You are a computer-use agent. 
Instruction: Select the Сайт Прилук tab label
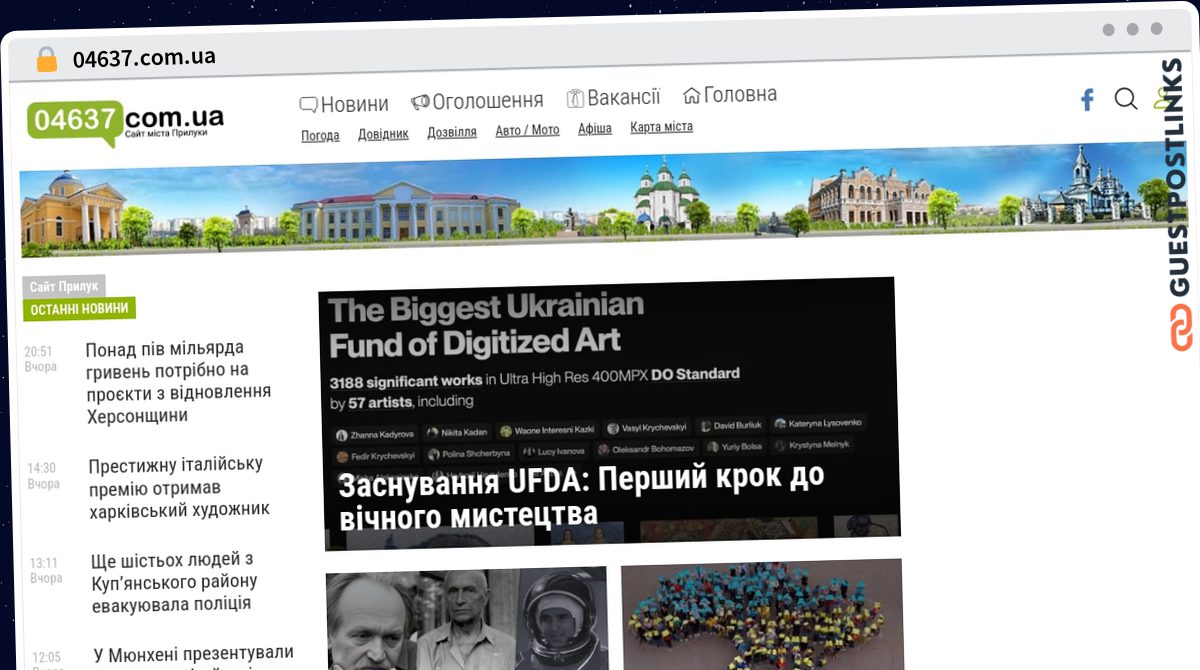point(64,286)
